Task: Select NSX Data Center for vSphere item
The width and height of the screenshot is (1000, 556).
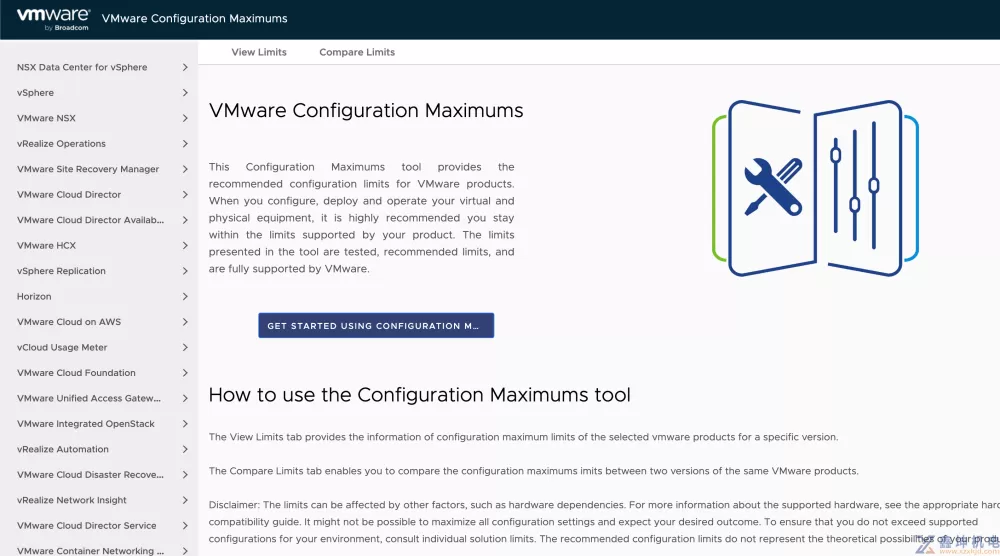Action: coord(82,67)
